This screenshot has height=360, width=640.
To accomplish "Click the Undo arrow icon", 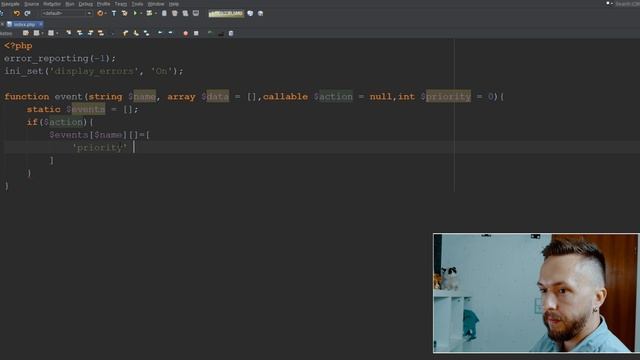I will click(x=16, y=13).
